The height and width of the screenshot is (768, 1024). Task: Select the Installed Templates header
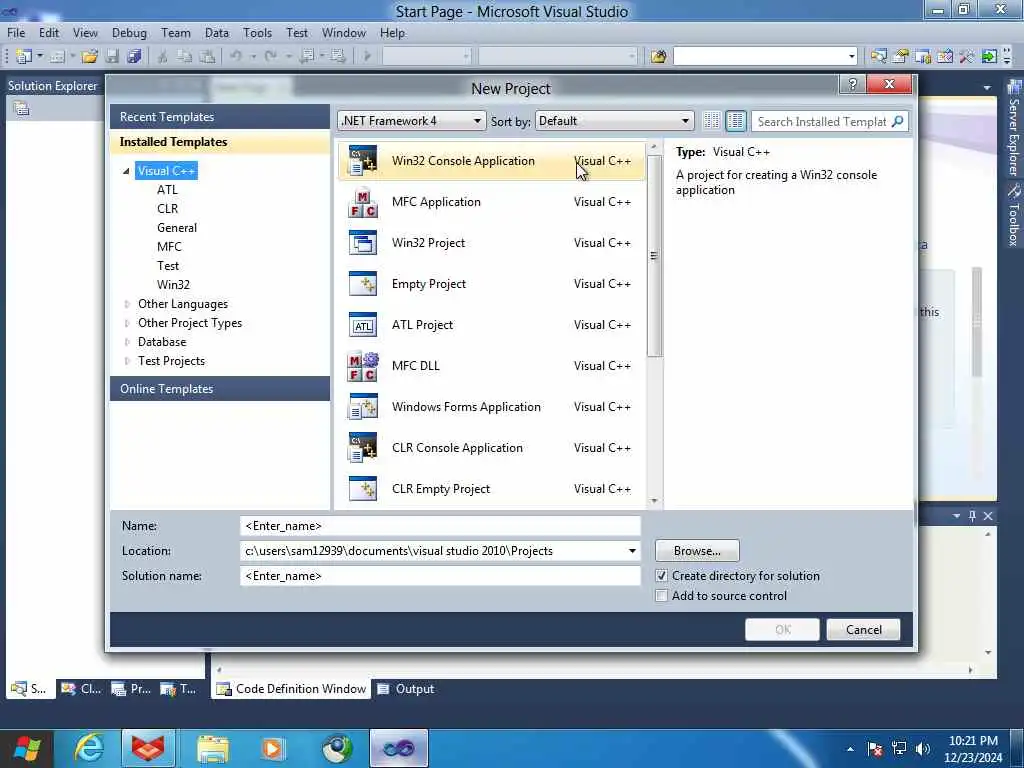[220, 142]
